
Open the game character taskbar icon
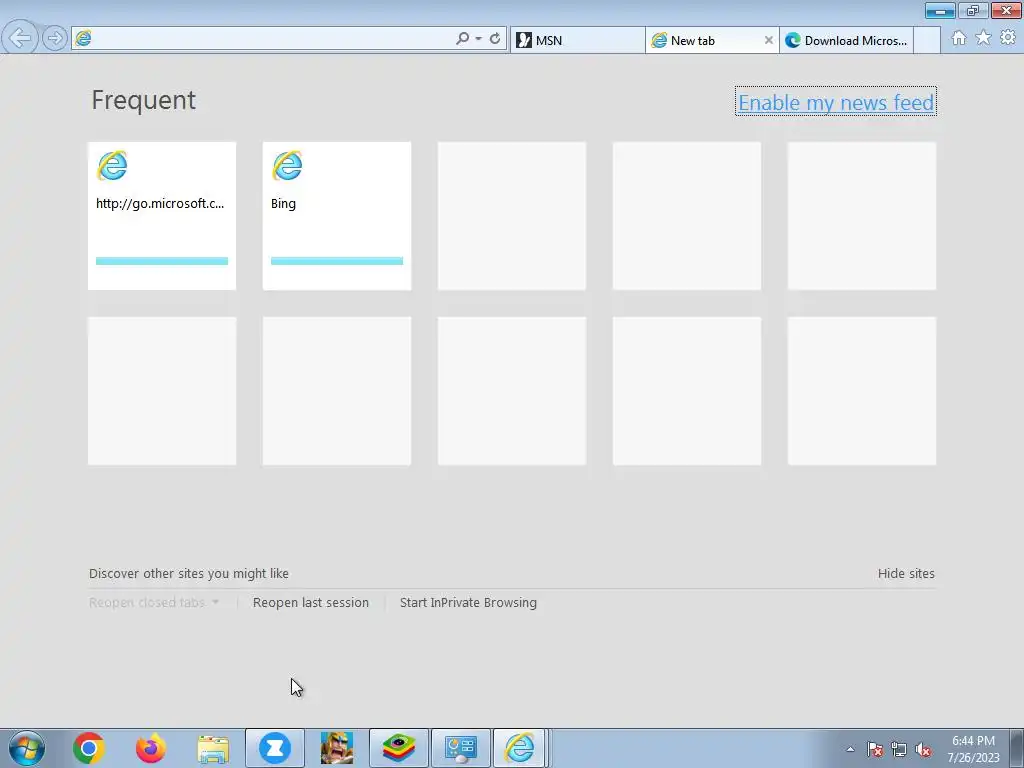[x=337, y=748]
